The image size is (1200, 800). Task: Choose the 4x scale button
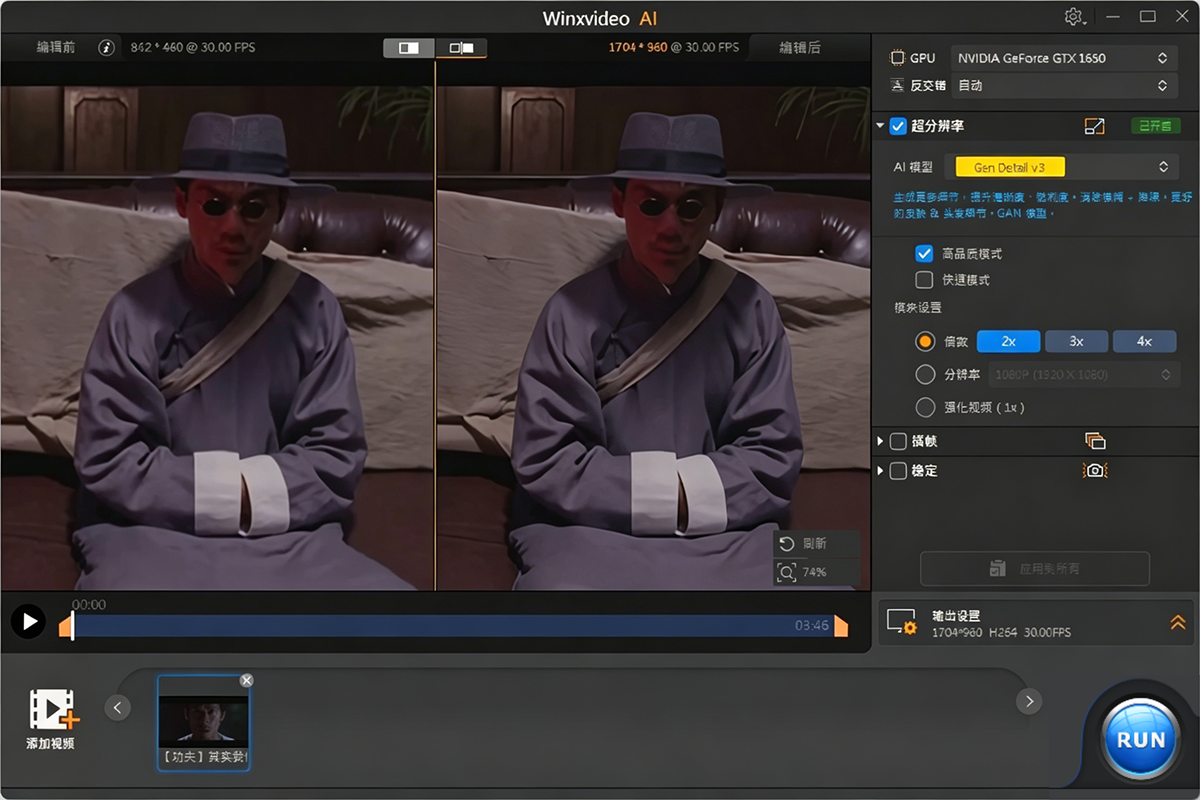(x=1144, y=341)
